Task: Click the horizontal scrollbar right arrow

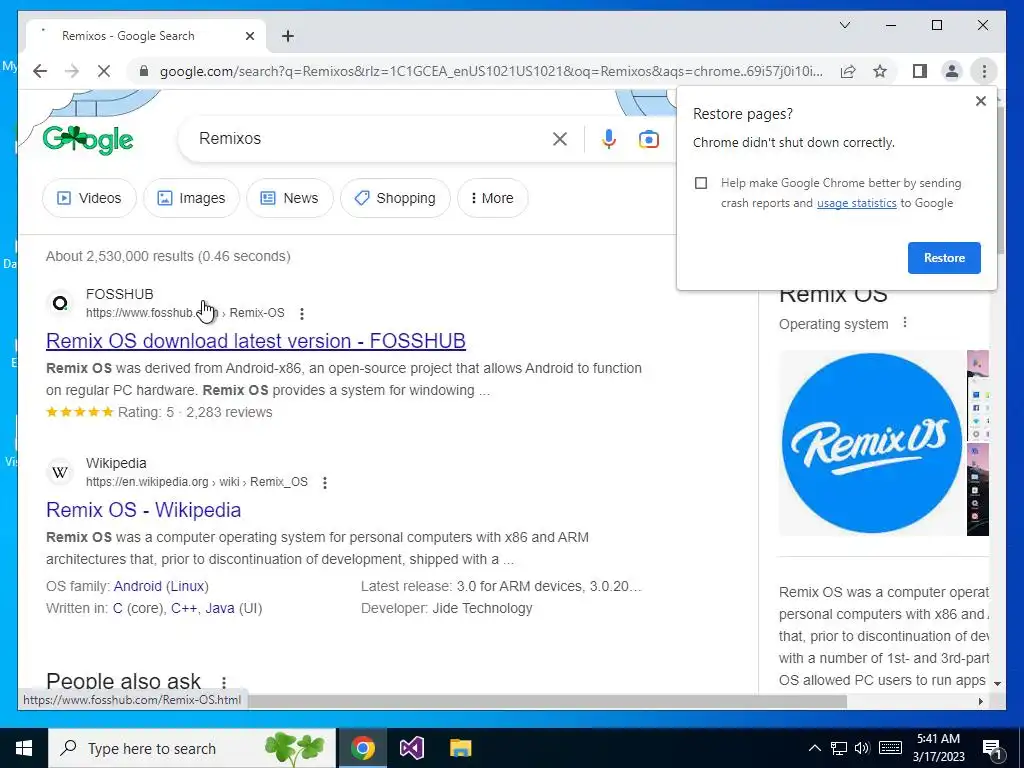Action: (980, 701)
